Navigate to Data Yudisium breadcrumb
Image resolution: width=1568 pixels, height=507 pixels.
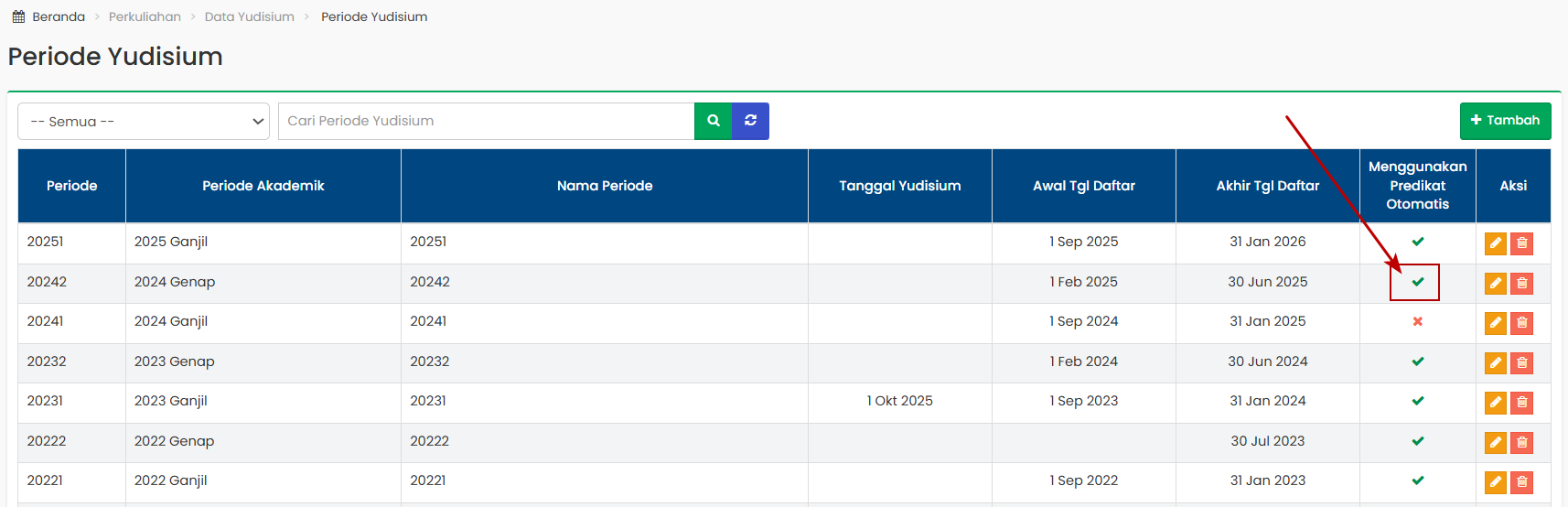click(x=249, y=16)
